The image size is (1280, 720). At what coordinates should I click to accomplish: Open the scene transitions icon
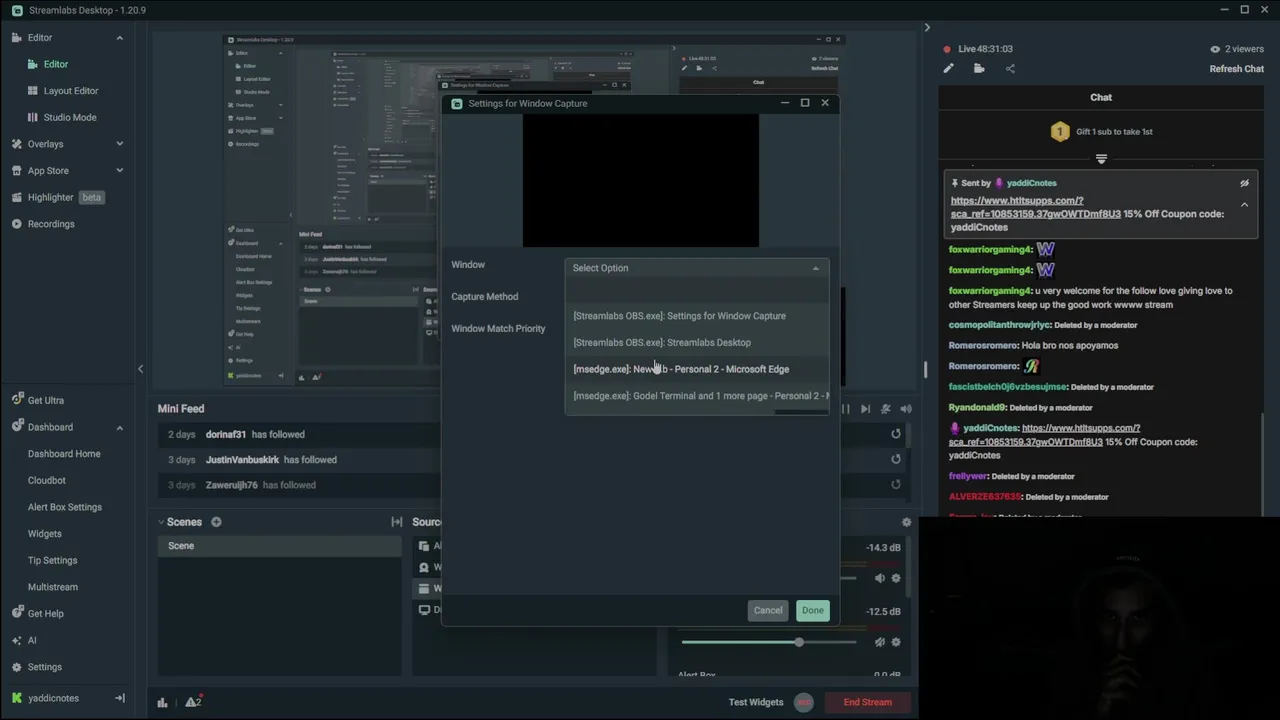tap(397, 522)
